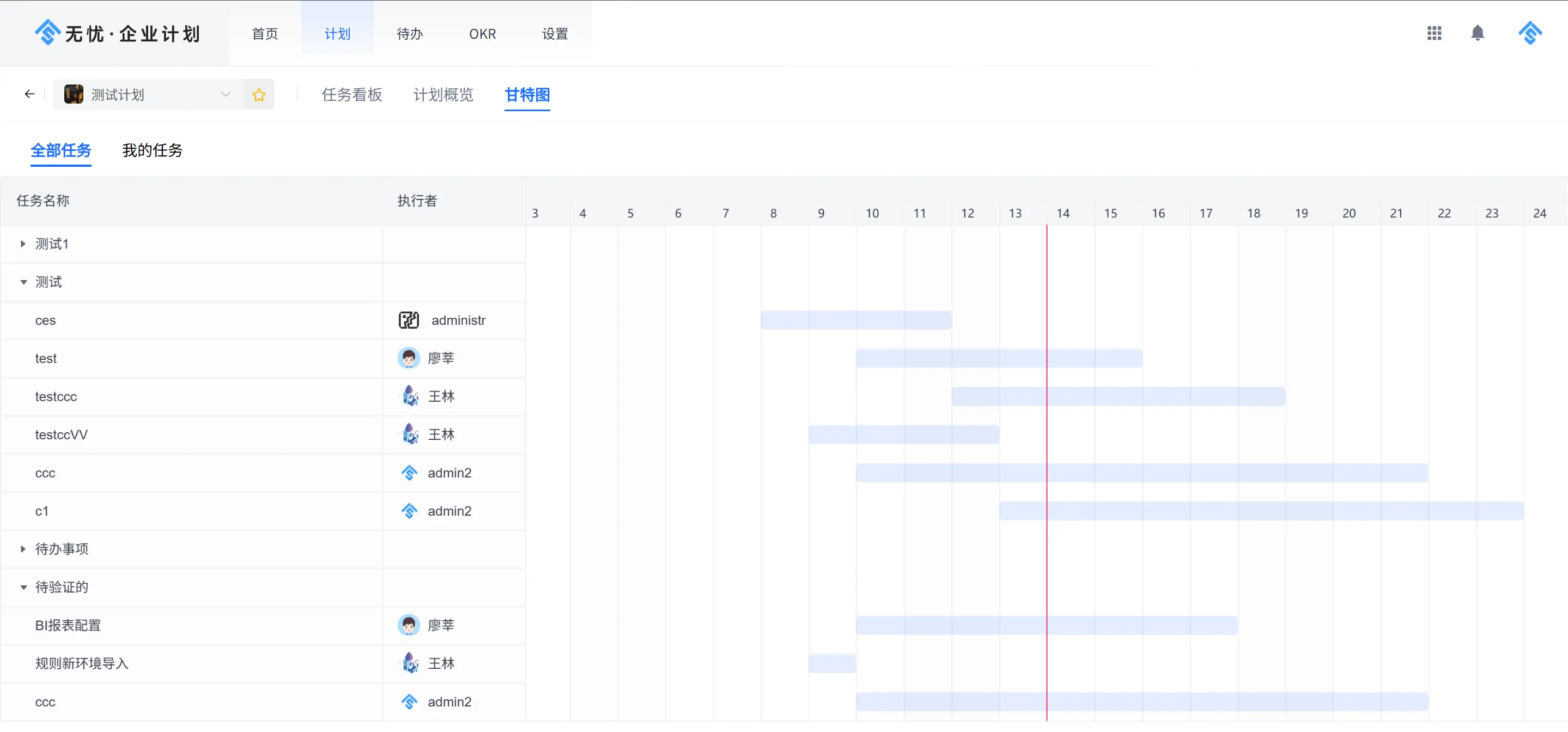Click the testccVV gantt bar
This screenshot has height=732, width=1568.
pyautogui.click(x=904, y=435)
